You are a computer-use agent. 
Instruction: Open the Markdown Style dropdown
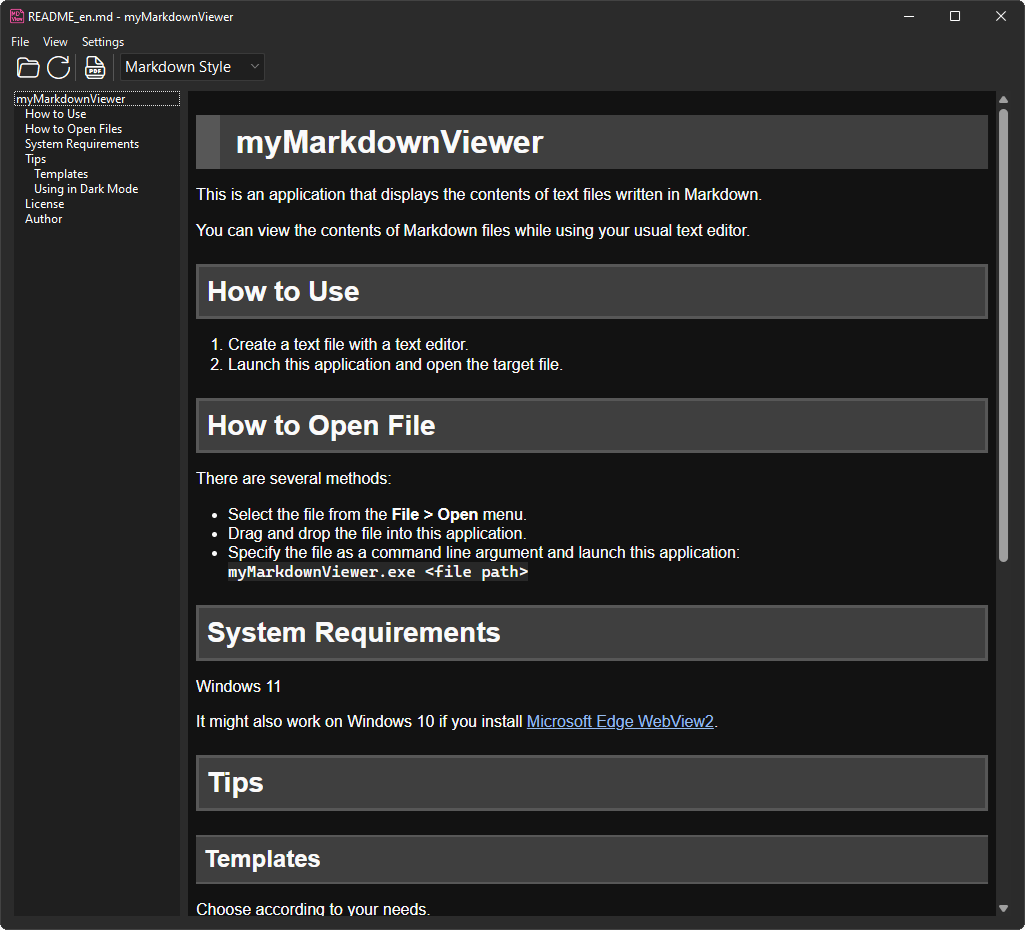point(192,67)
